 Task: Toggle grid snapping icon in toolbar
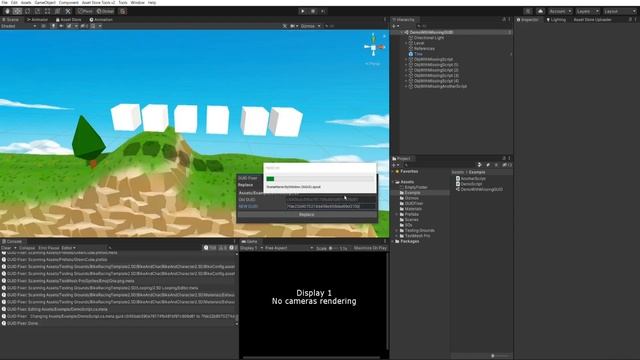point(122,11)
